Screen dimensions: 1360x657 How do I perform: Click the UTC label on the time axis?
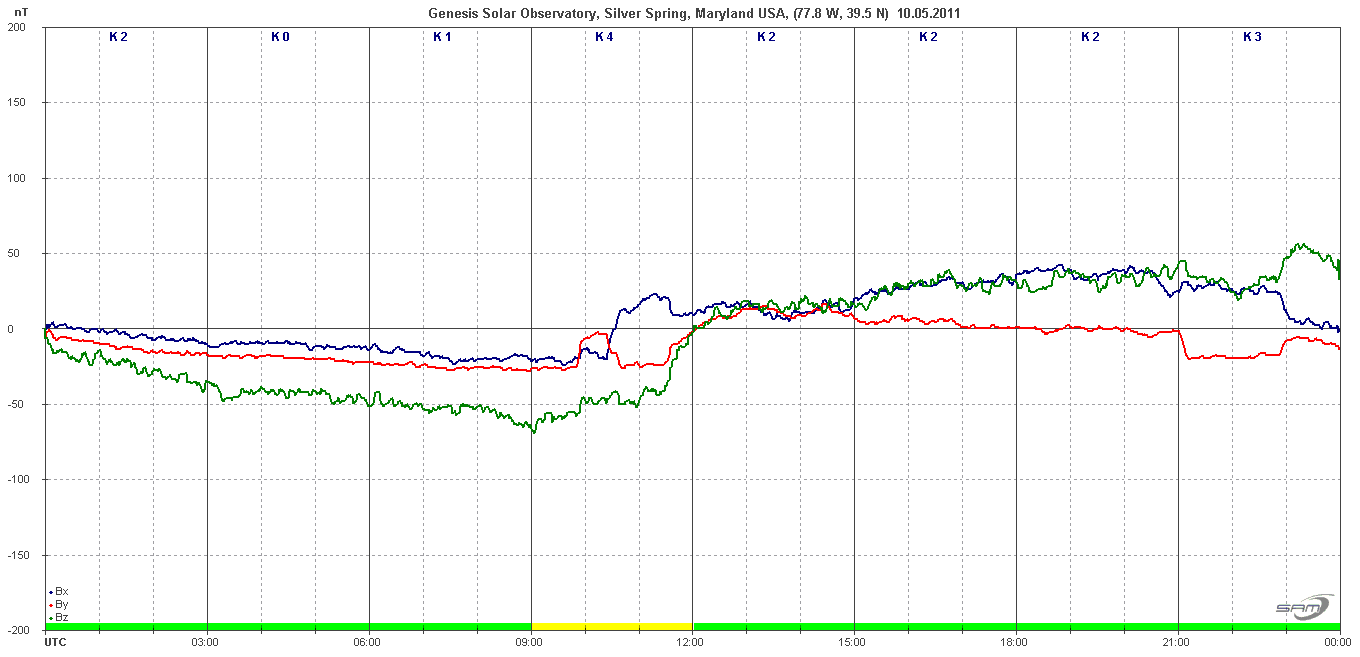[x=55, y=642]
